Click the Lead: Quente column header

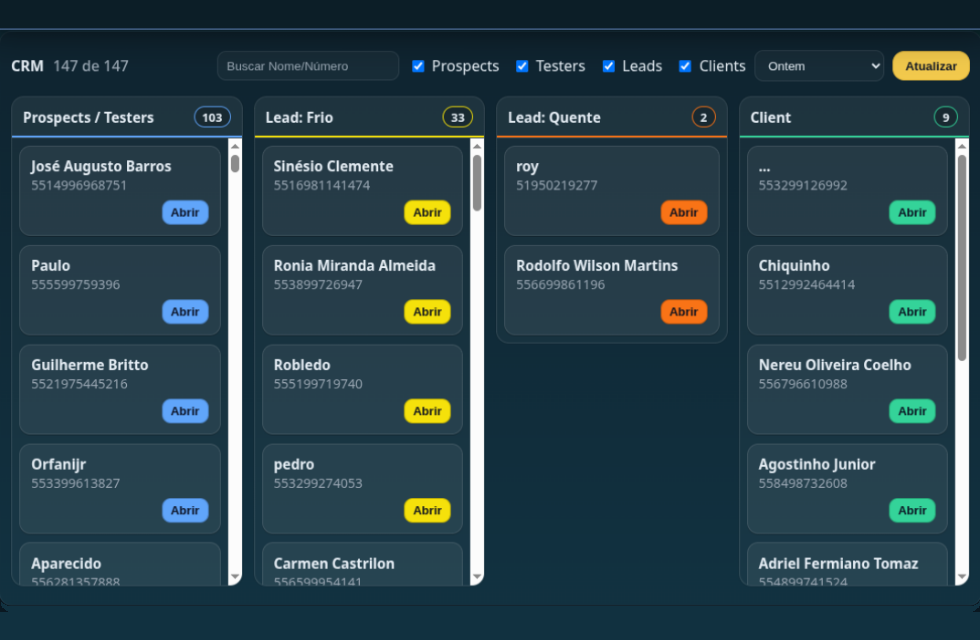(x=555, y=117)
